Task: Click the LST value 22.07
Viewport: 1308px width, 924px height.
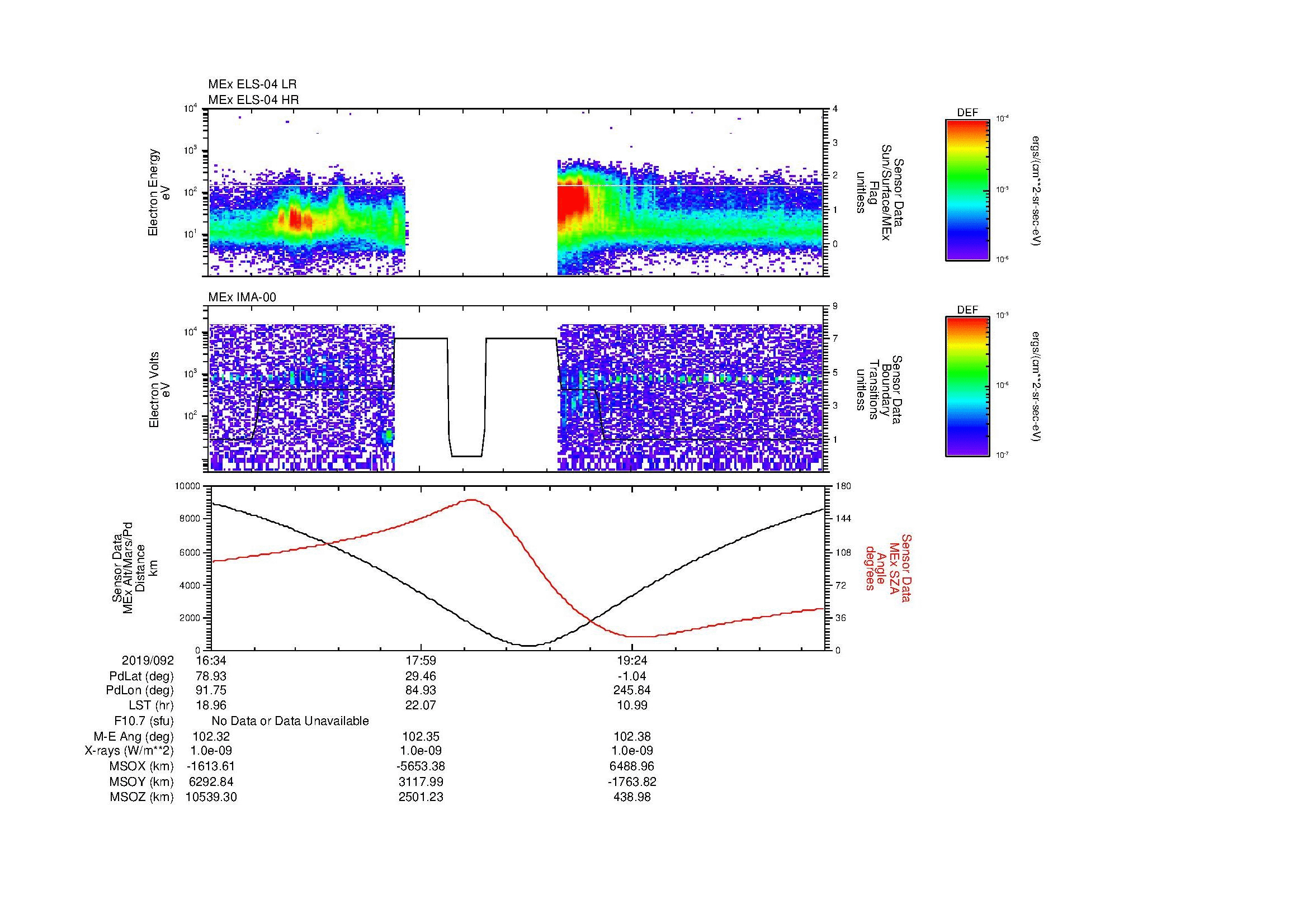Action: tap(421, 705)
